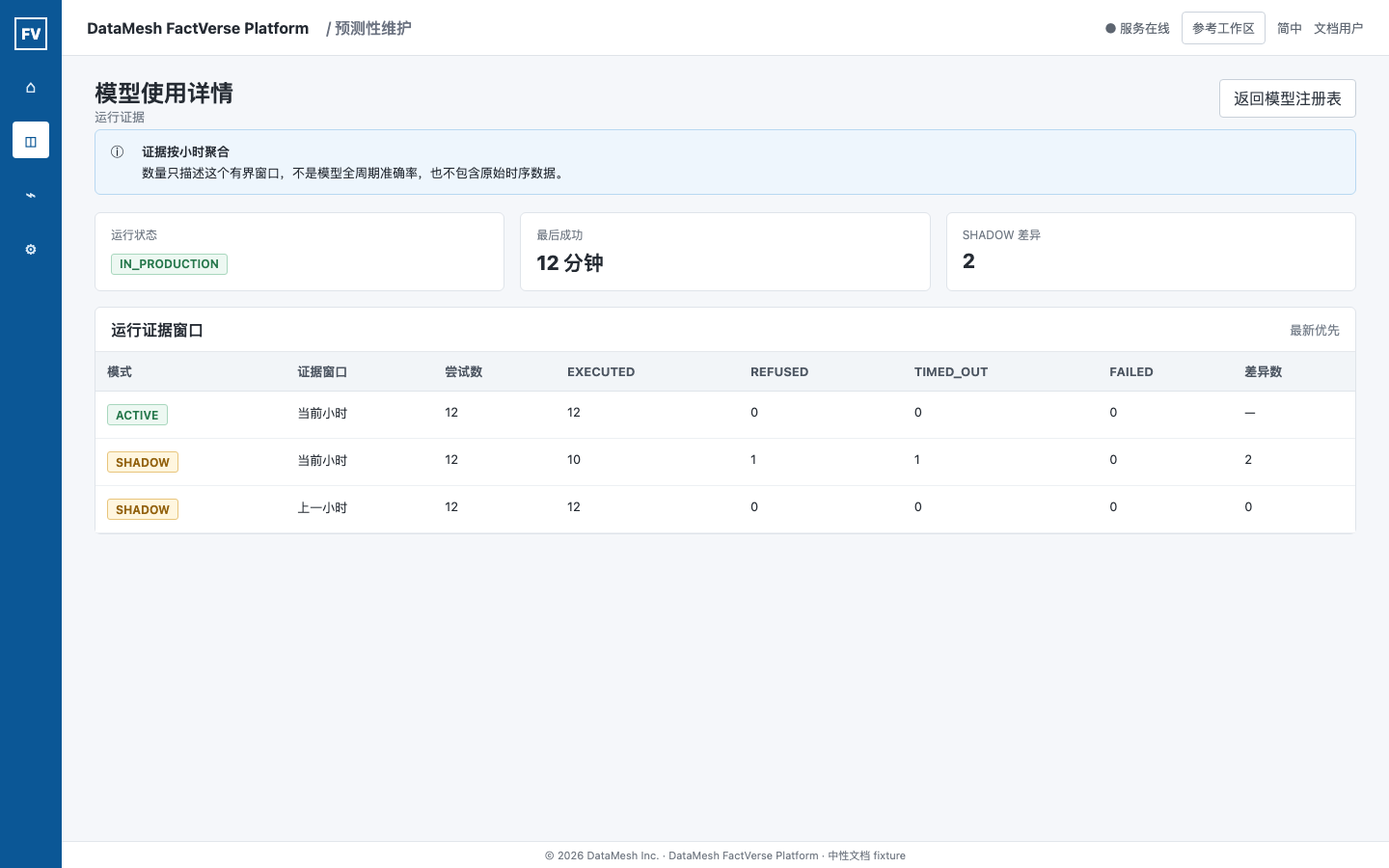Image resolution: width=1389 pixels, height=868 pixels.
Task: Open the 参考工作区 workspace button
Action: 1223,29
